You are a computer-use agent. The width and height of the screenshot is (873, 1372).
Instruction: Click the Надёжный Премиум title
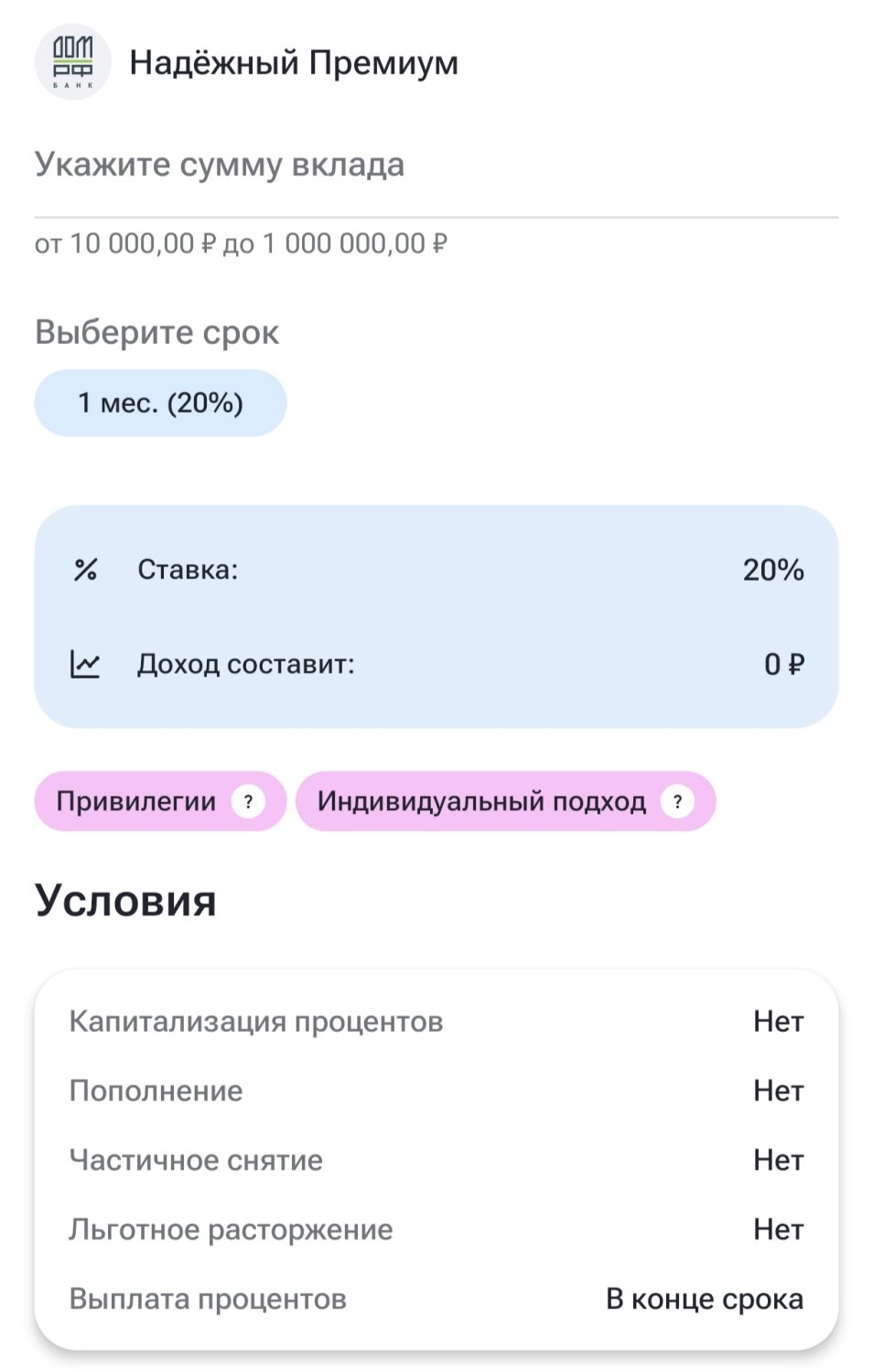click(294, 63)
